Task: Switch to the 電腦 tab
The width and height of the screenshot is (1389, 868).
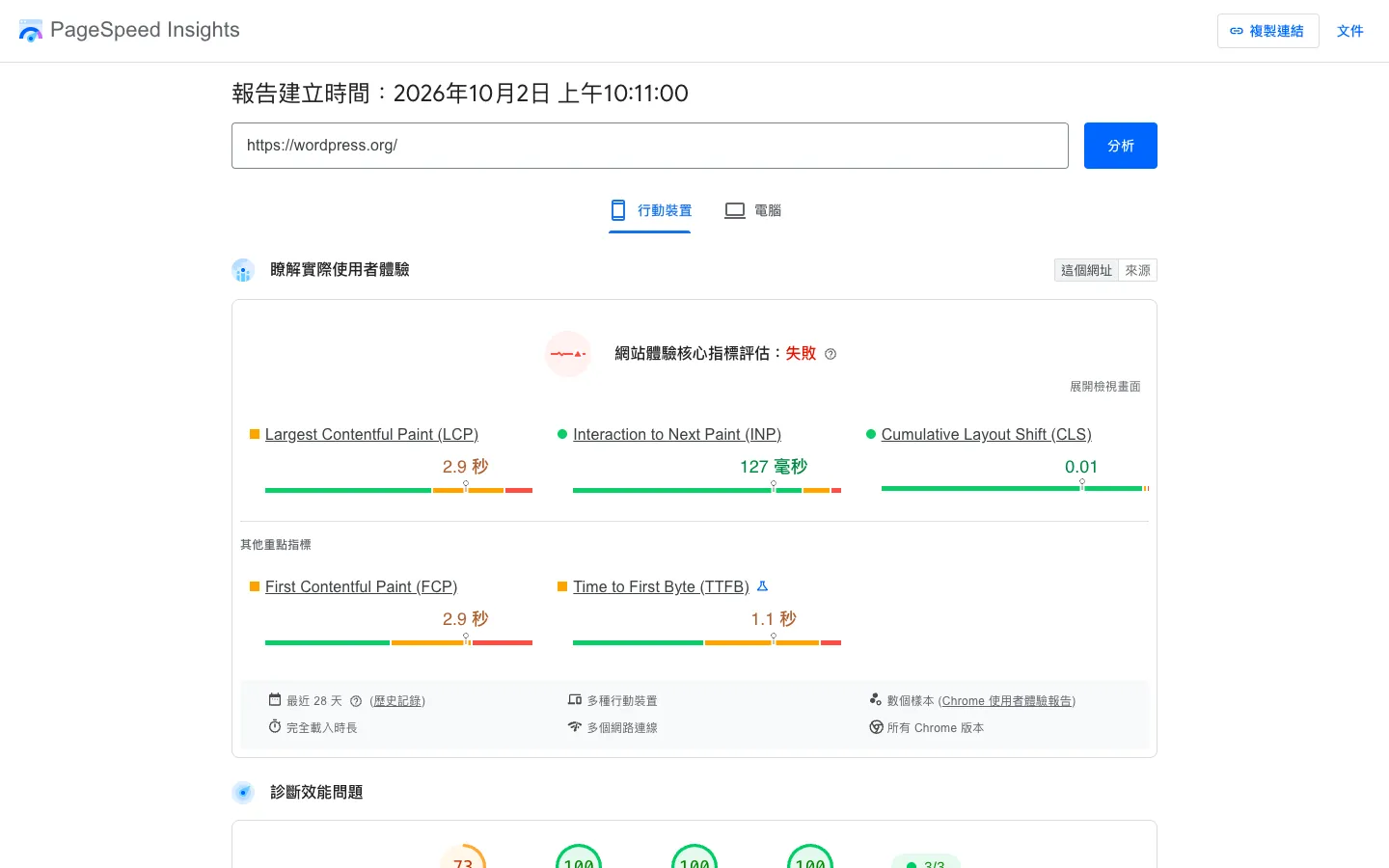Action: pos(753,210)
